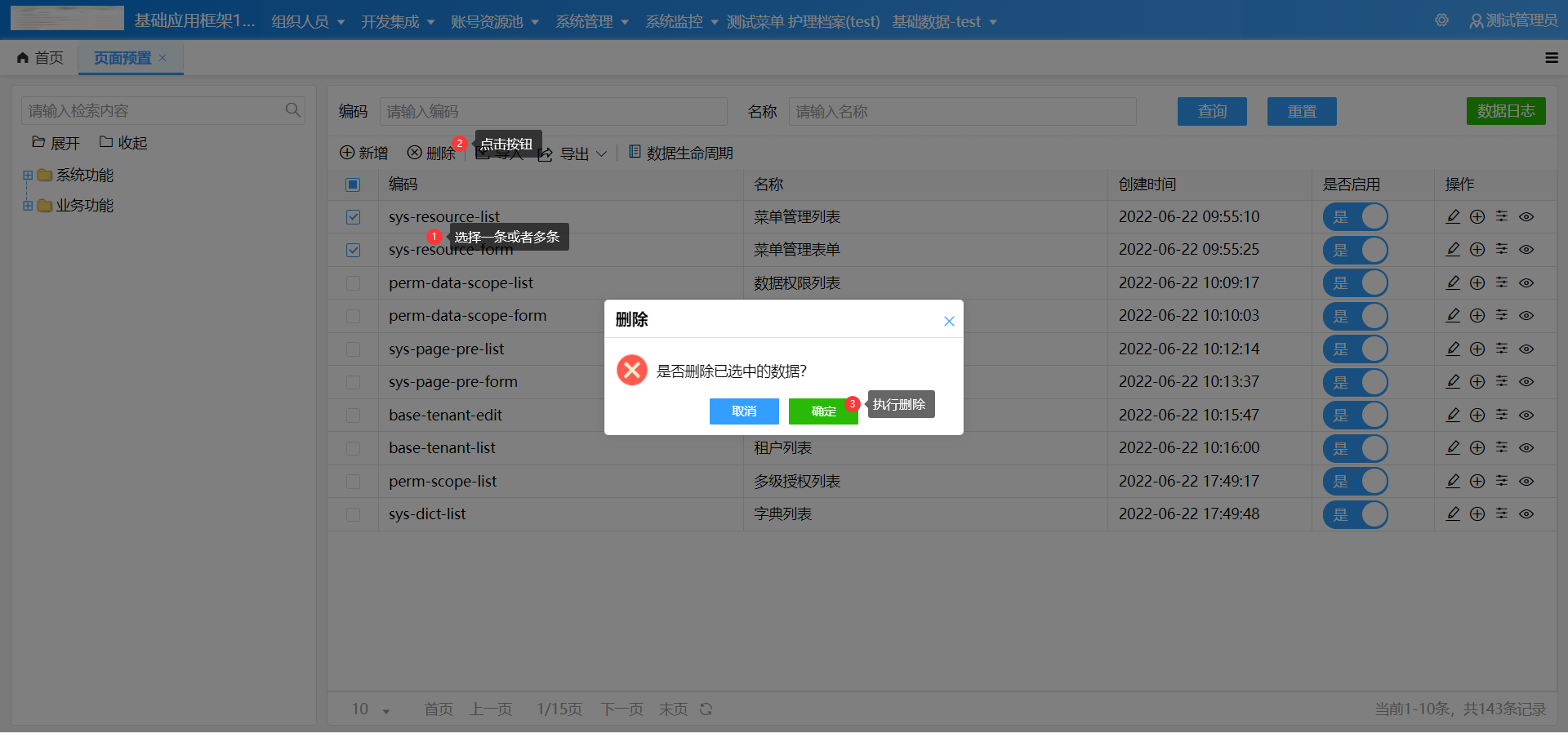Click the settings gear in the header

tap(1441, 20)
